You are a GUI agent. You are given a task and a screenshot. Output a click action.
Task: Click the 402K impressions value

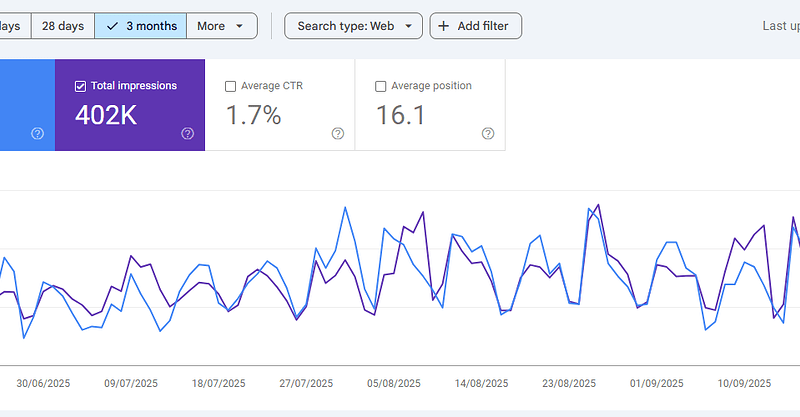105,115
